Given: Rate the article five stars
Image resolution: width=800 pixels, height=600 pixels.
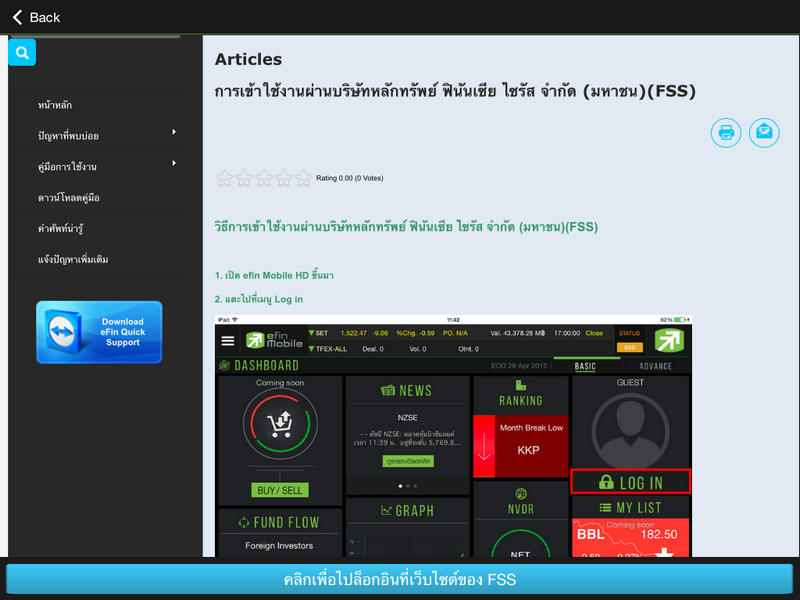Looking at the screenshot, I should [303, 178].
